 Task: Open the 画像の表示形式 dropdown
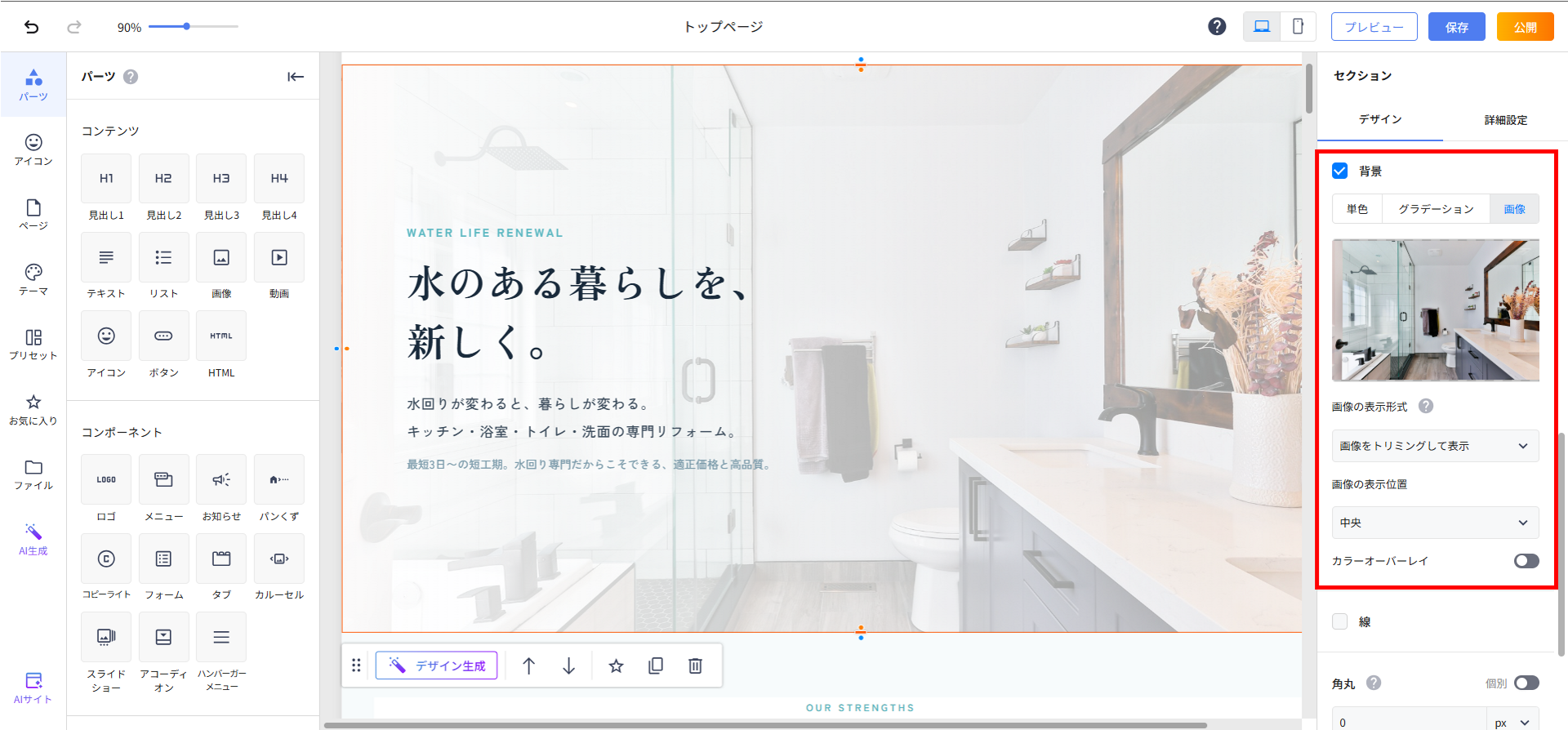[x=1435, y=446]
